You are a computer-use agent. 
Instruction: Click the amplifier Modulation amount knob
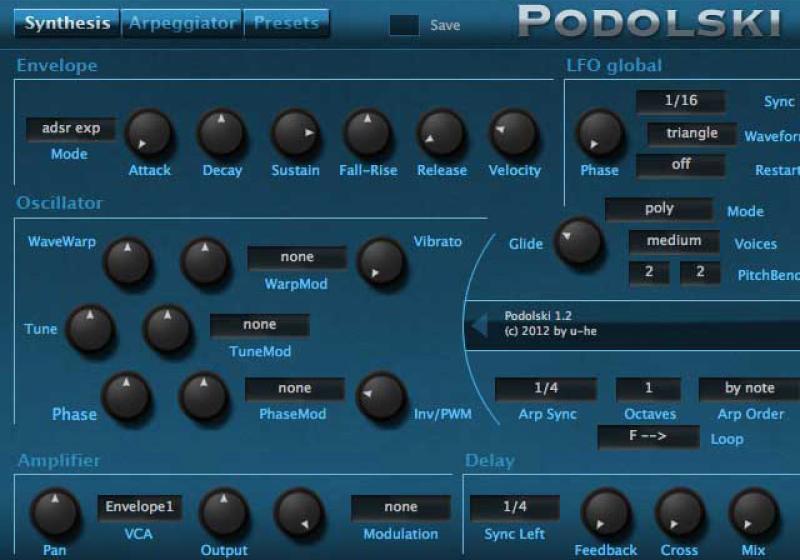[299, 513]
